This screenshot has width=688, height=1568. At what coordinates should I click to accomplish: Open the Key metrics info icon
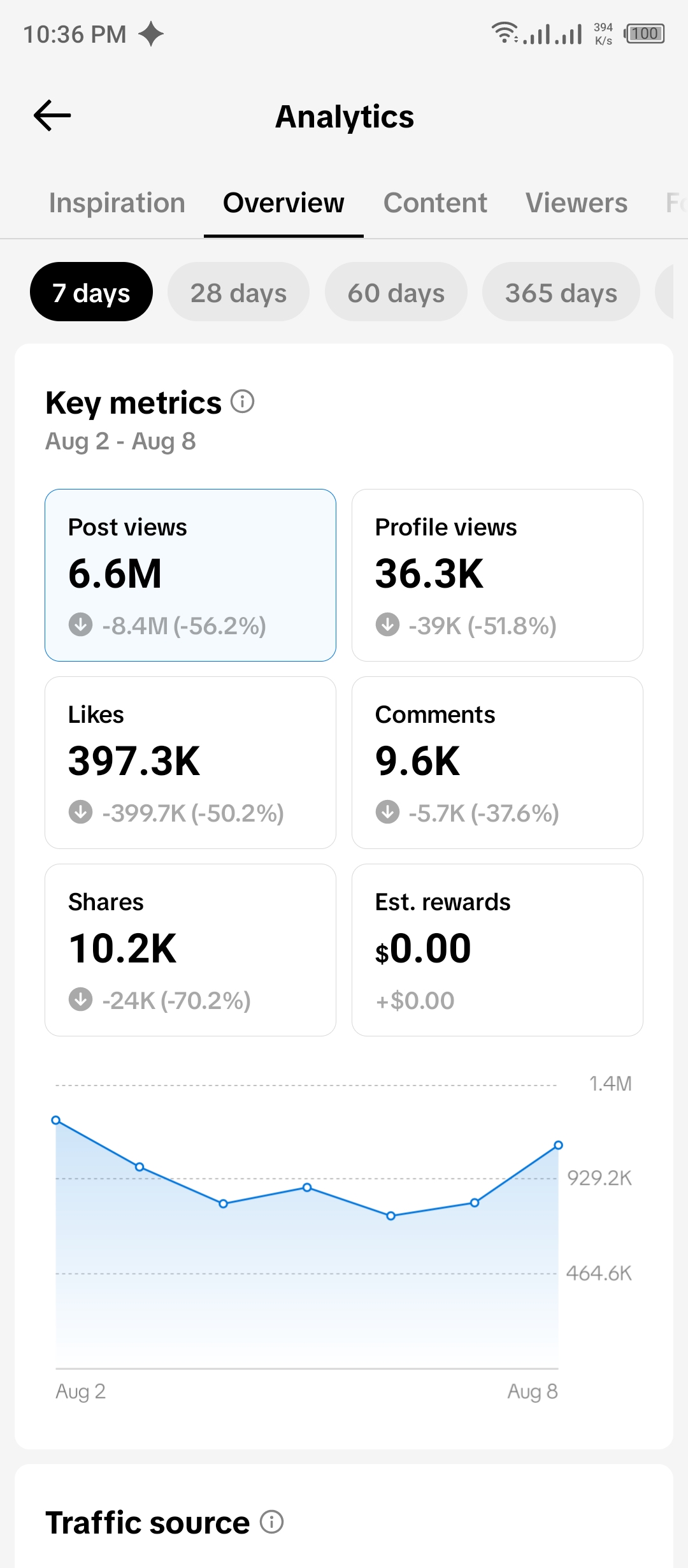tap(242, 402)
